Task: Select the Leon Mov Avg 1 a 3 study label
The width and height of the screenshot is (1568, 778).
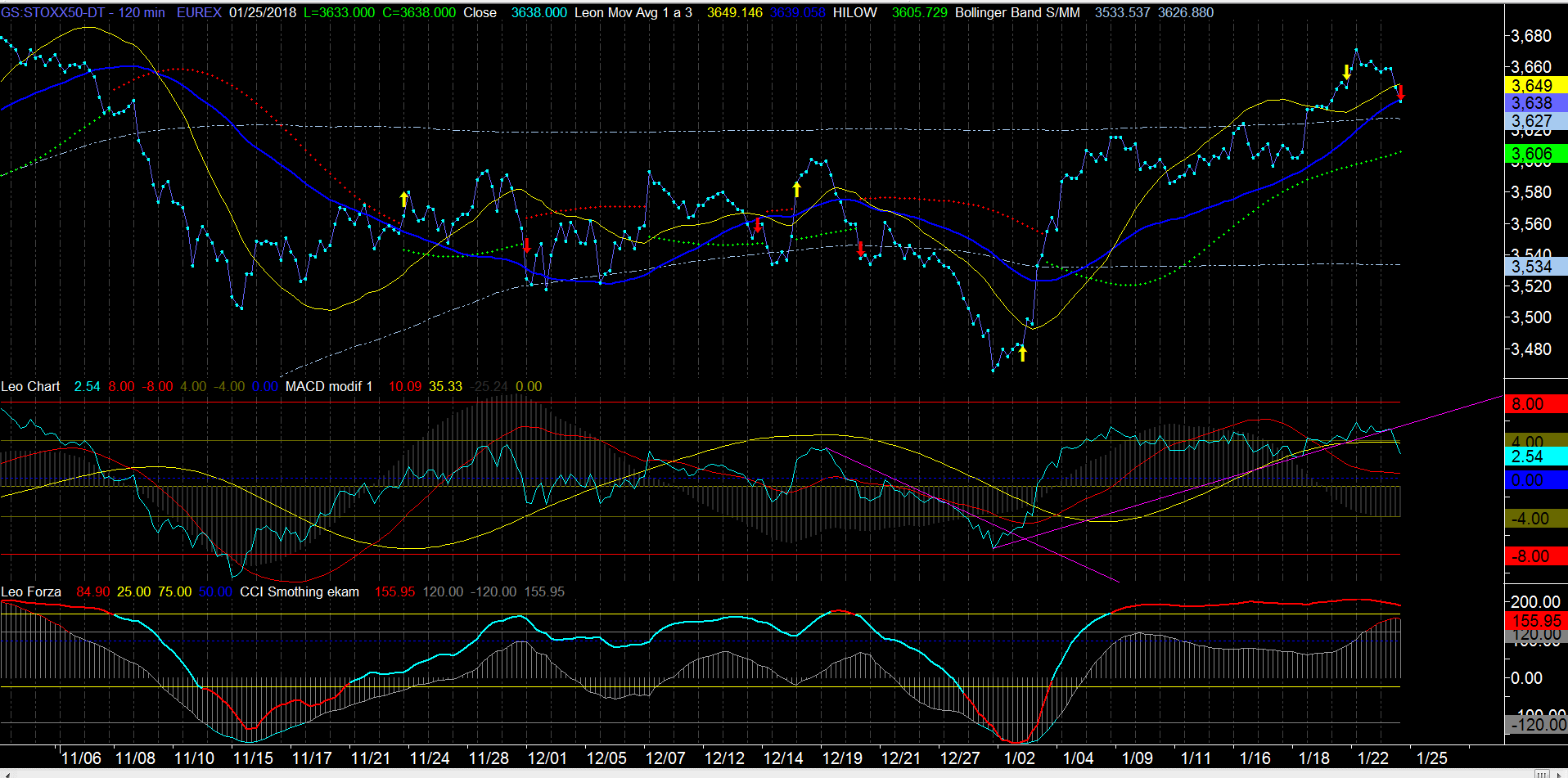Action: point(633,12)
